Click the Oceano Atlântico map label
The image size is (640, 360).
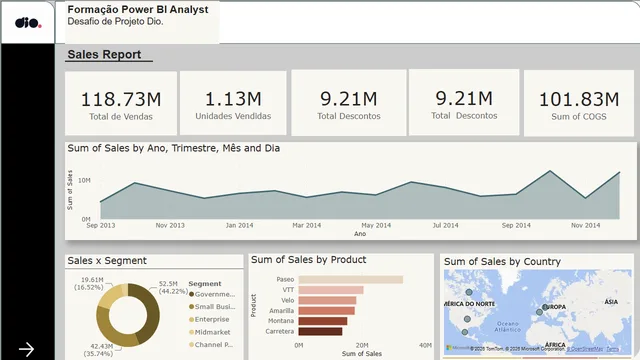pos(508,326)
